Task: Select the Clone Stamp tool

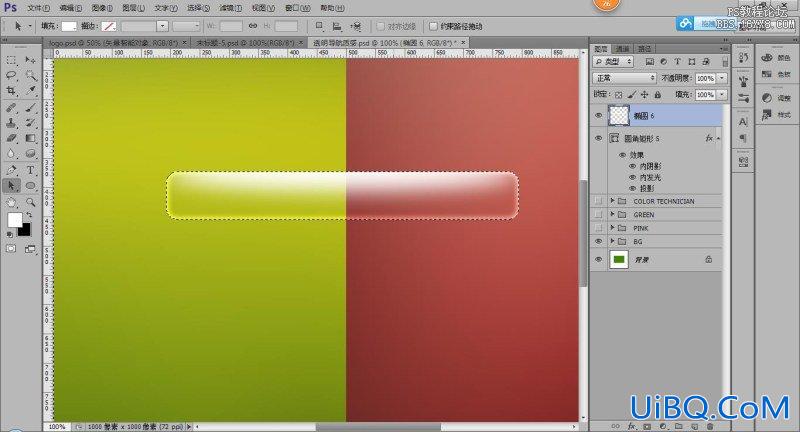Action: coord(11,123)
